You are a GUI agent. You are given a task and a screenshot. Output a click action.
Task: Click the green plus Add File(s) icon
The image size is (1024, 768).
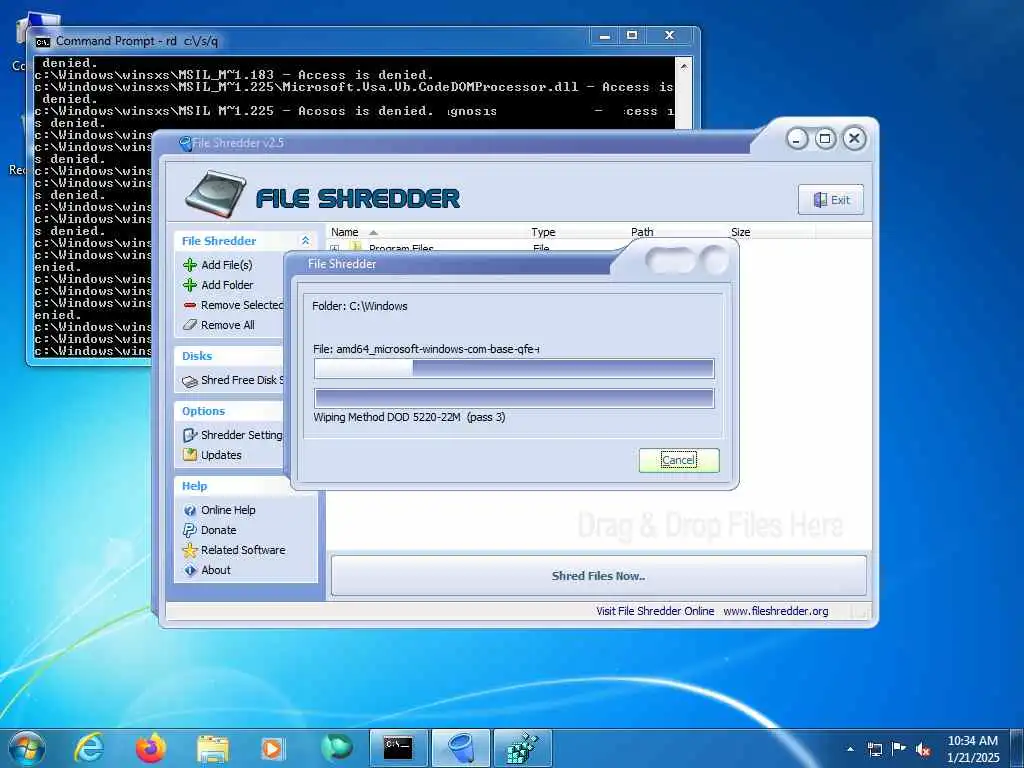point(190,264)
